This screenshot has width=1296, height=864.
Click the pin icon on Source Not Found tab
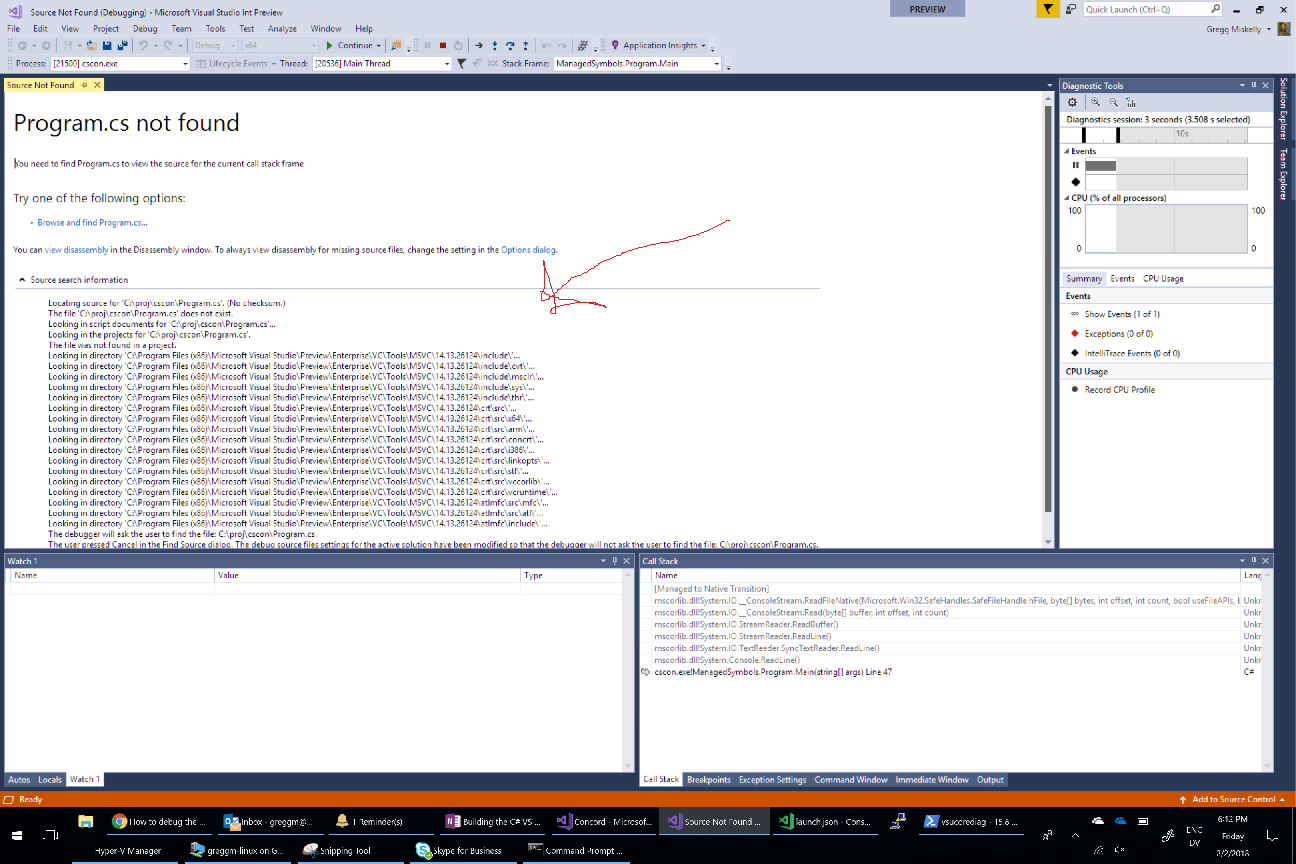(x=85, y=85)
